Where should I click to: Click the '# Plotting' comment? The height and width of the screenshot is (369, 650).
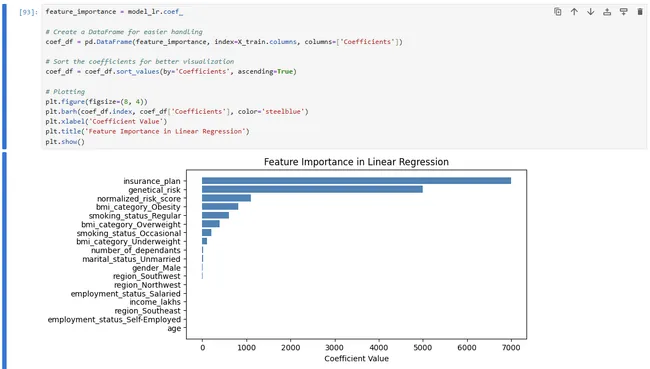(65, 91)
